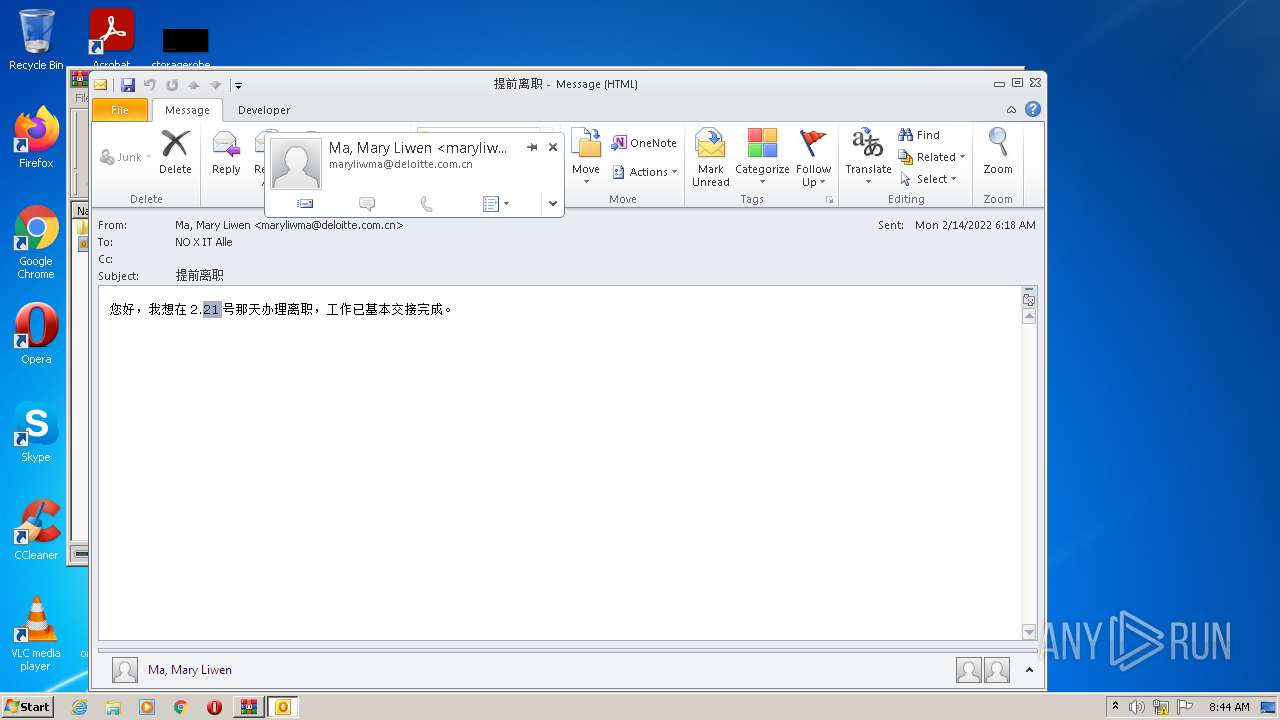Reply to the message

(x=226, y=152)
